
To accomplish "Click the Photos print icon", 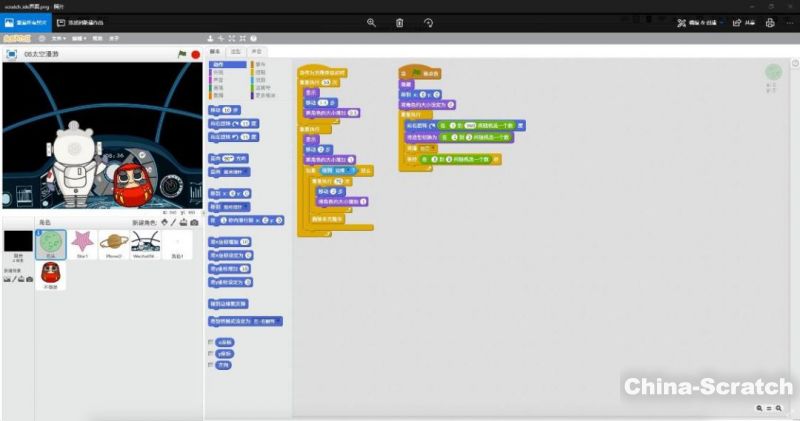I will (x=770, y=22).
